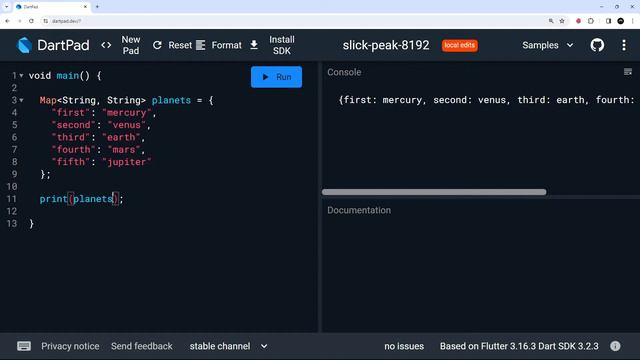Click the "second" key in code
640x360 pixels.
coord(73,125)
